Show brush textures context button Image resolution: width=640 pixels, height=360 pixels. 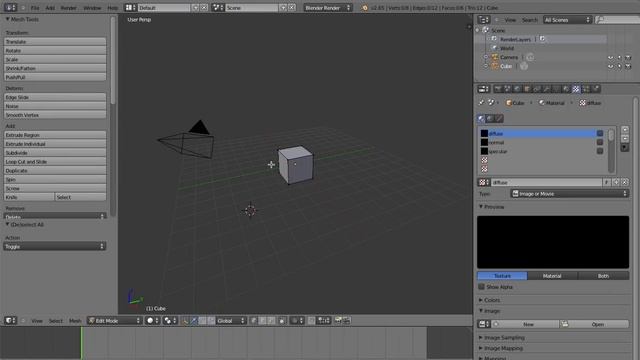pos(499,118)
